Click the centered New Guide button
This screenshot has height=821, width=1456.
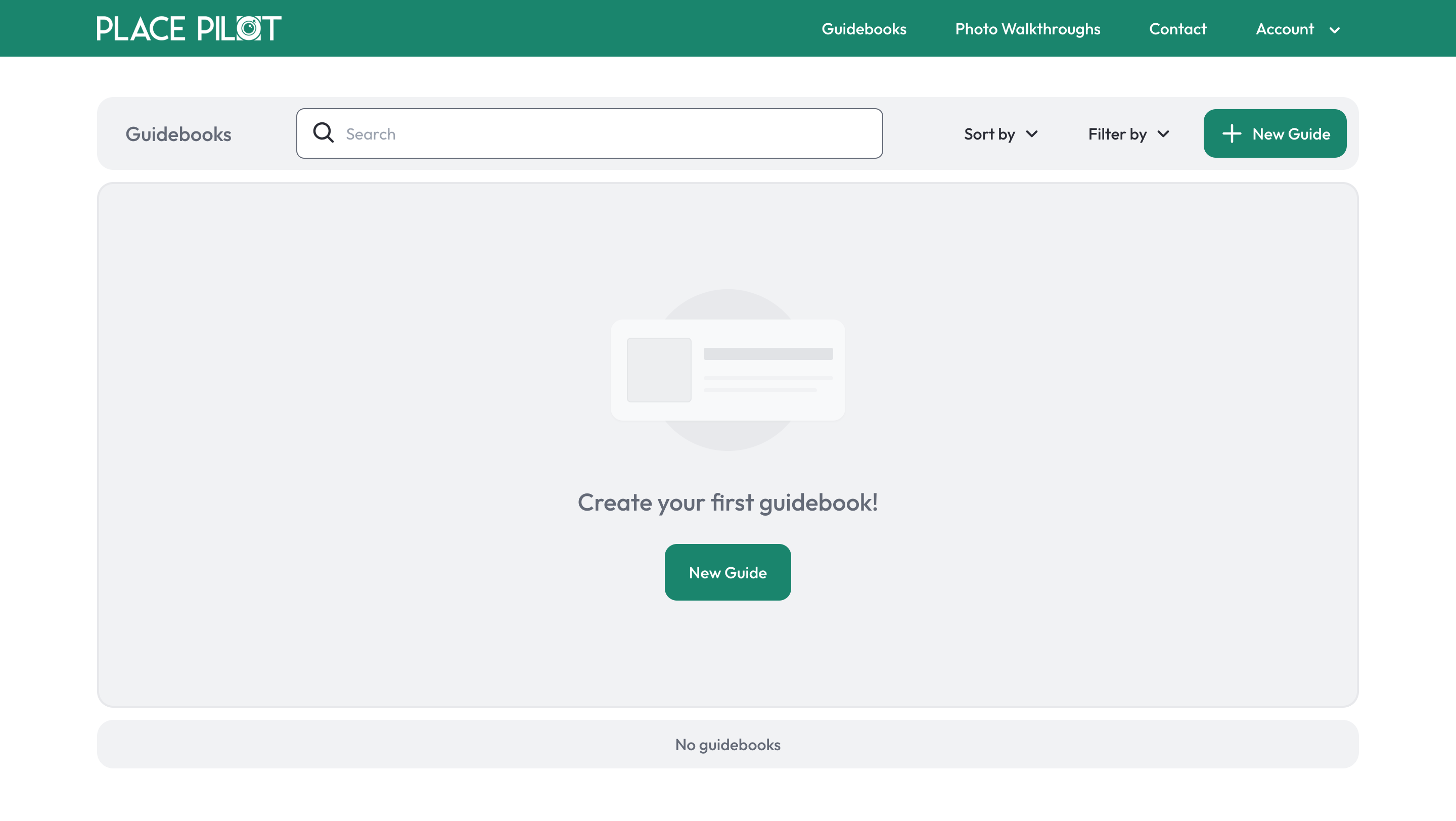727,572
